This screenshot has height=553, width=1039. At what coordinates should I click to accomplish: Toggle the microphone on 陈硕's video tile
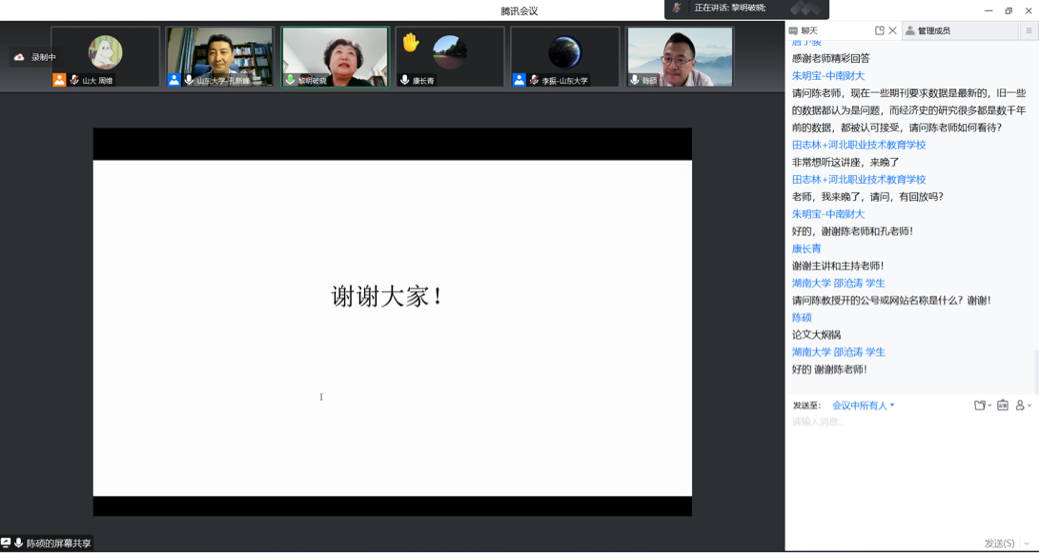634,80
